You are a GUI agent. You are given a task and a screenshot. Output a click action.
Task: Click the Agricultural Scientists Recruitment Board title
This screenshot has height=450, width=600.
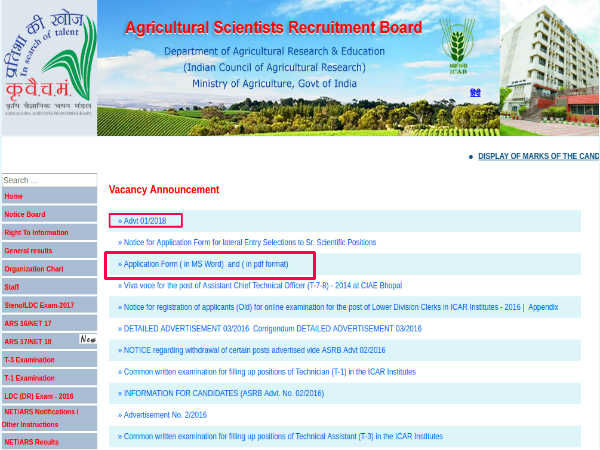click(274, 28)
